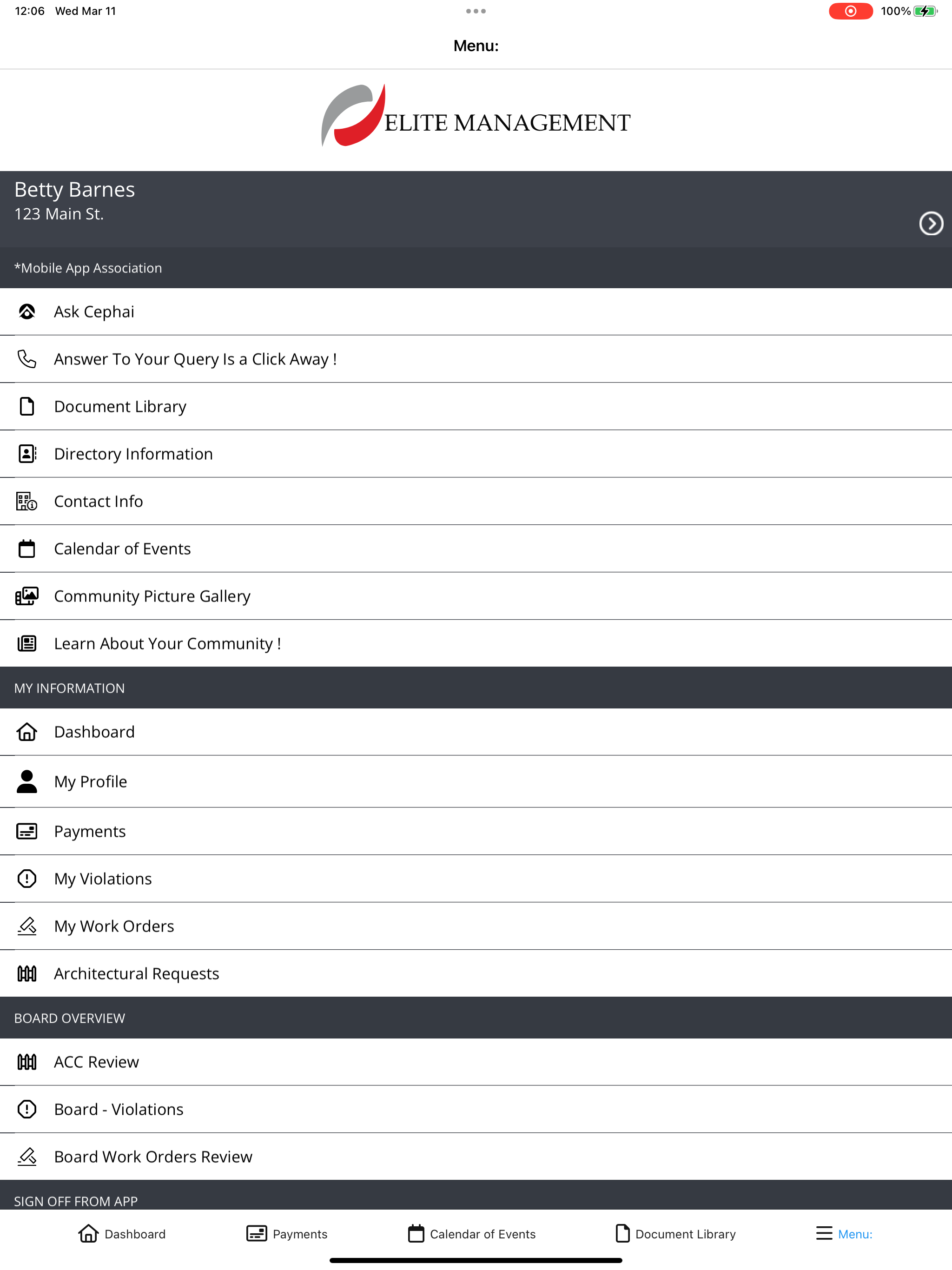Open Calendar of Events tab in bottom bar
Screen dimensions: 952x1270
(471, 1234)
